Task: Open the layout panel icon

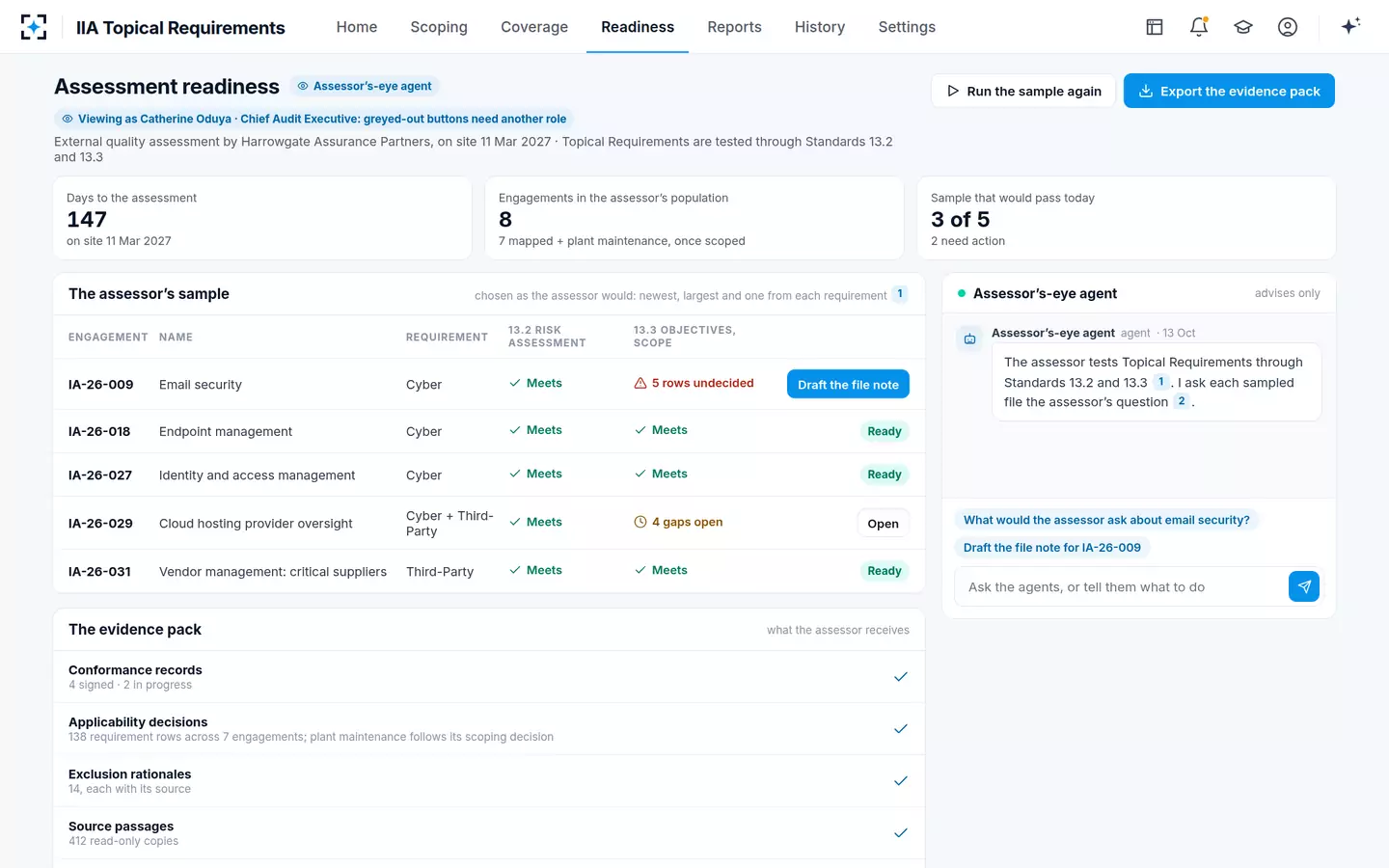Action: [x=1155, y=27]
